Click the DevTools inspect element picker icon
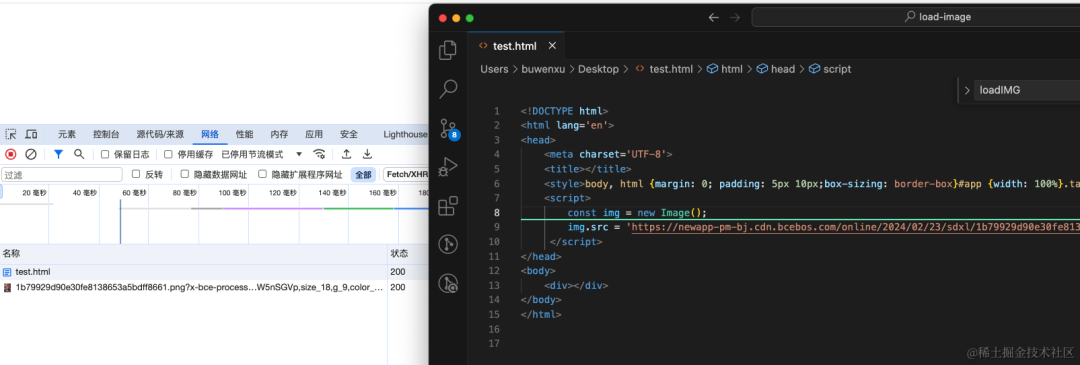1080x365 pixels. point(11,134)
